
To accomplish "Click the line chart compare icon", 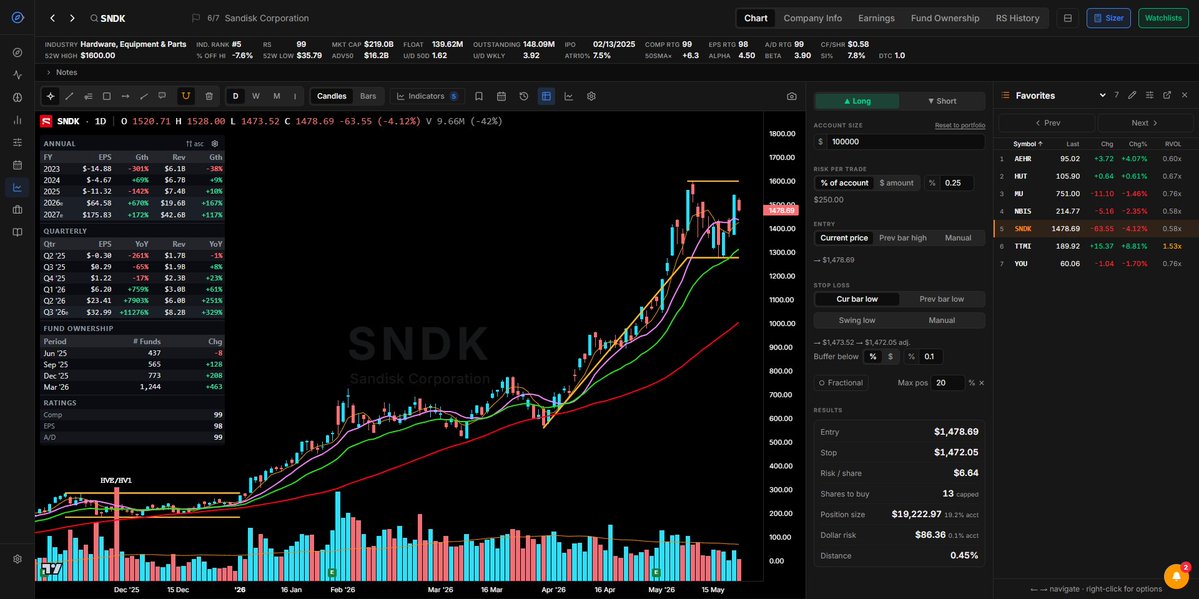I will click(569, 96).
